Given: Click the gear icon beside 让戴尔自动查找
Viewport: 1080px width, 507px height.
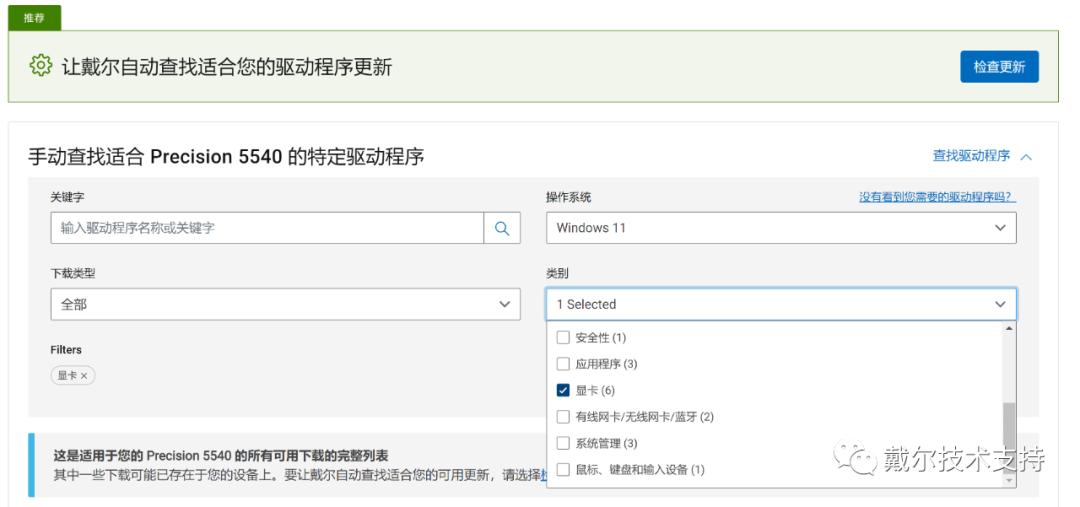Looking at the screenshot, I should 41,65.
